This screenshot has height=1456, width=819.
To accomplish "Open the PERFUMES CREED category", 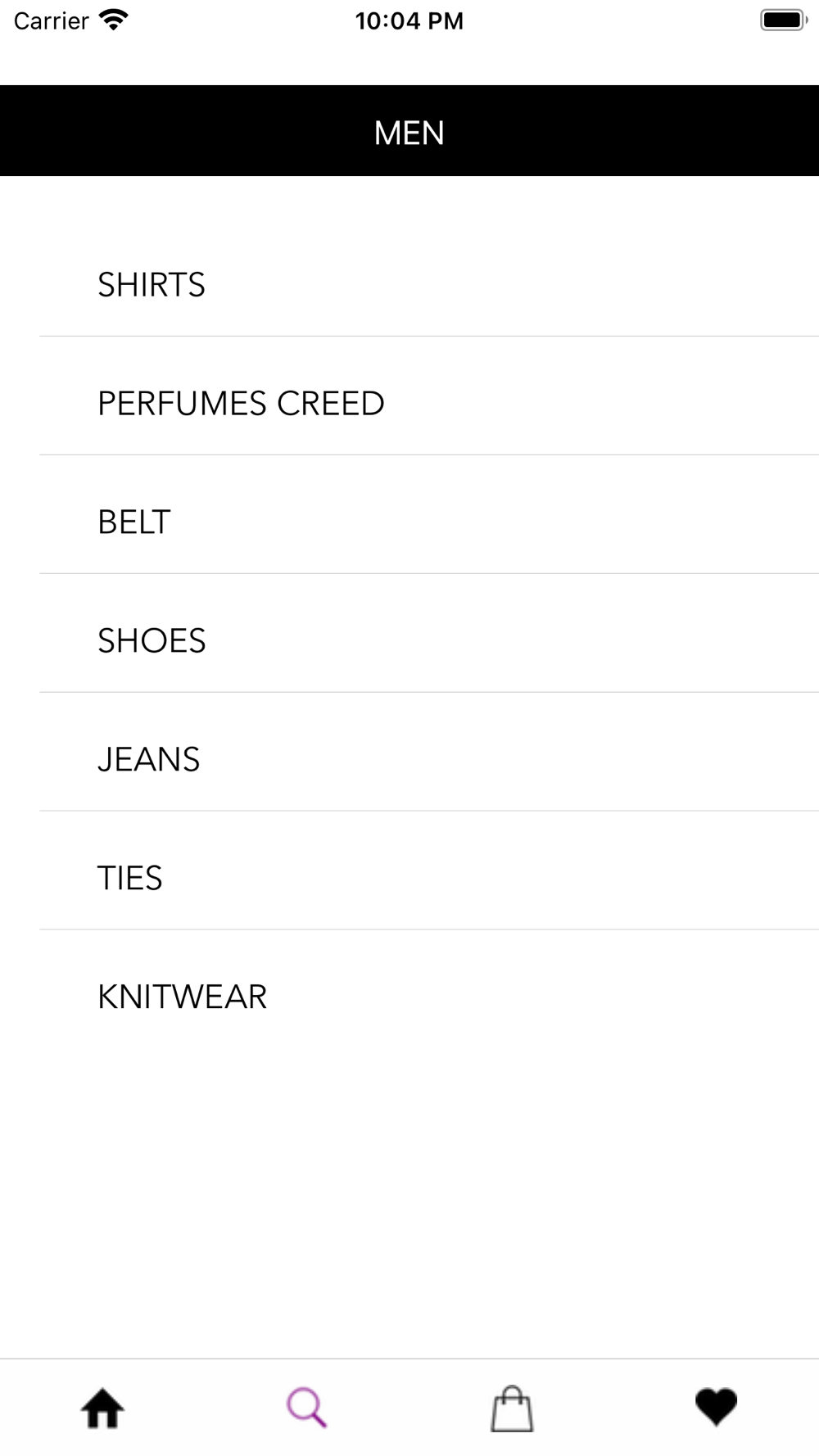I will click(x=241, y=404).
